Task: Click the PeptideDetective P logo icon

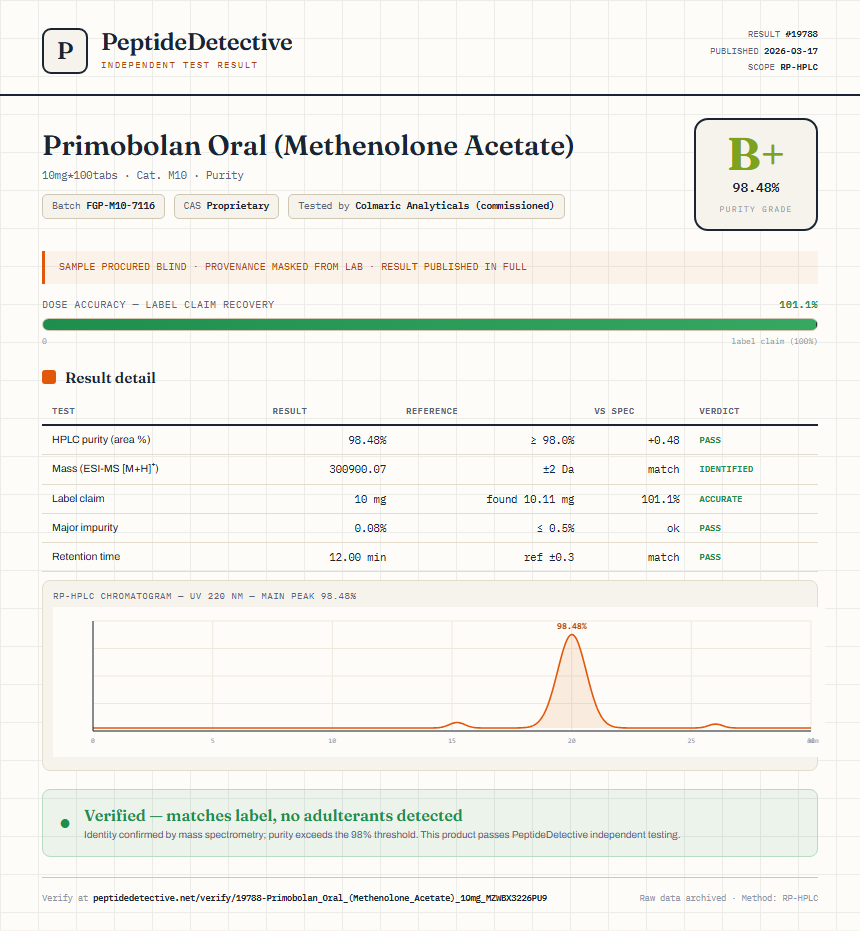Action: click(x=65, y=51)
